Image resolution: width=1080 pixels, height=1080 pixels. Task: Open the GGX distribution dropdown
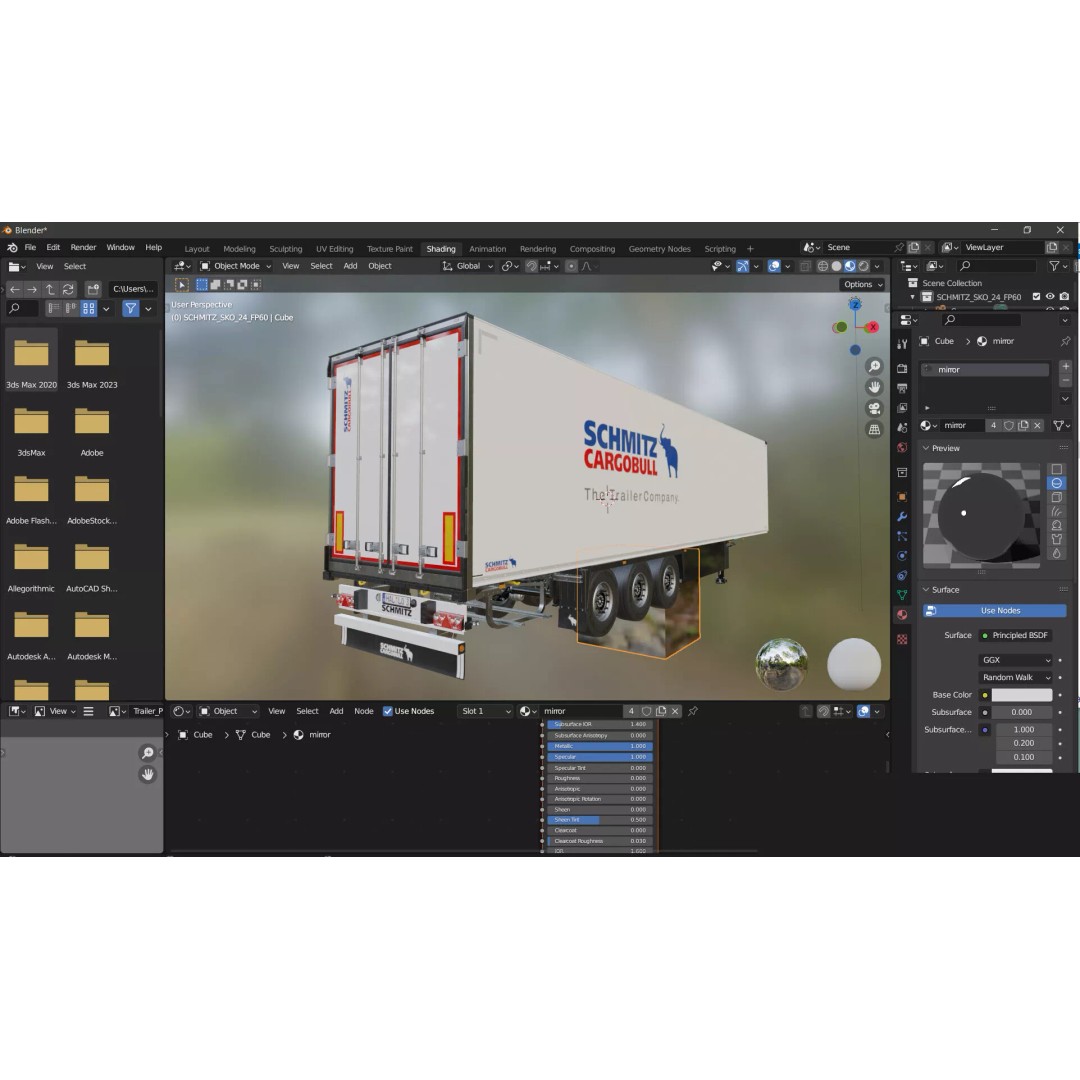coord(1015,660)
